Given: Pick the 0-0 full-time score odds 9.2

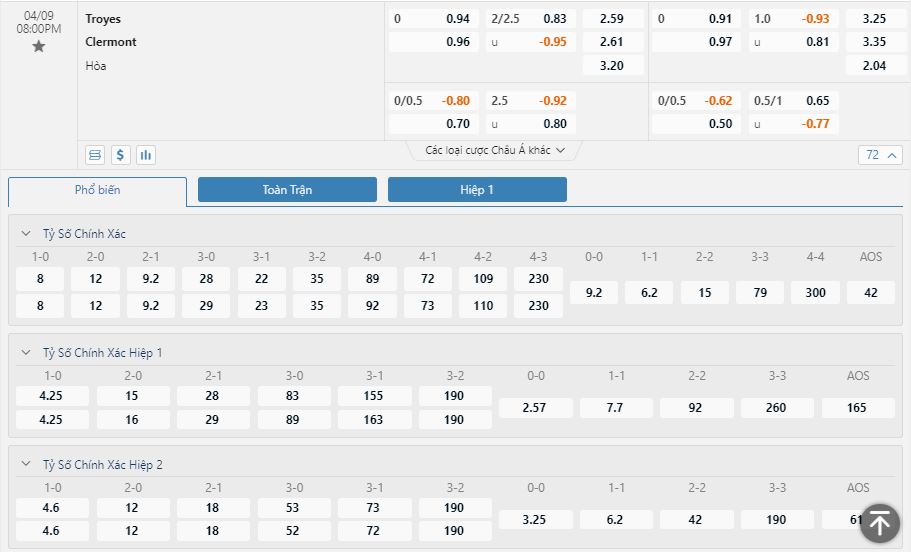Looking at the screenshot, I should (x=594, y=293).
